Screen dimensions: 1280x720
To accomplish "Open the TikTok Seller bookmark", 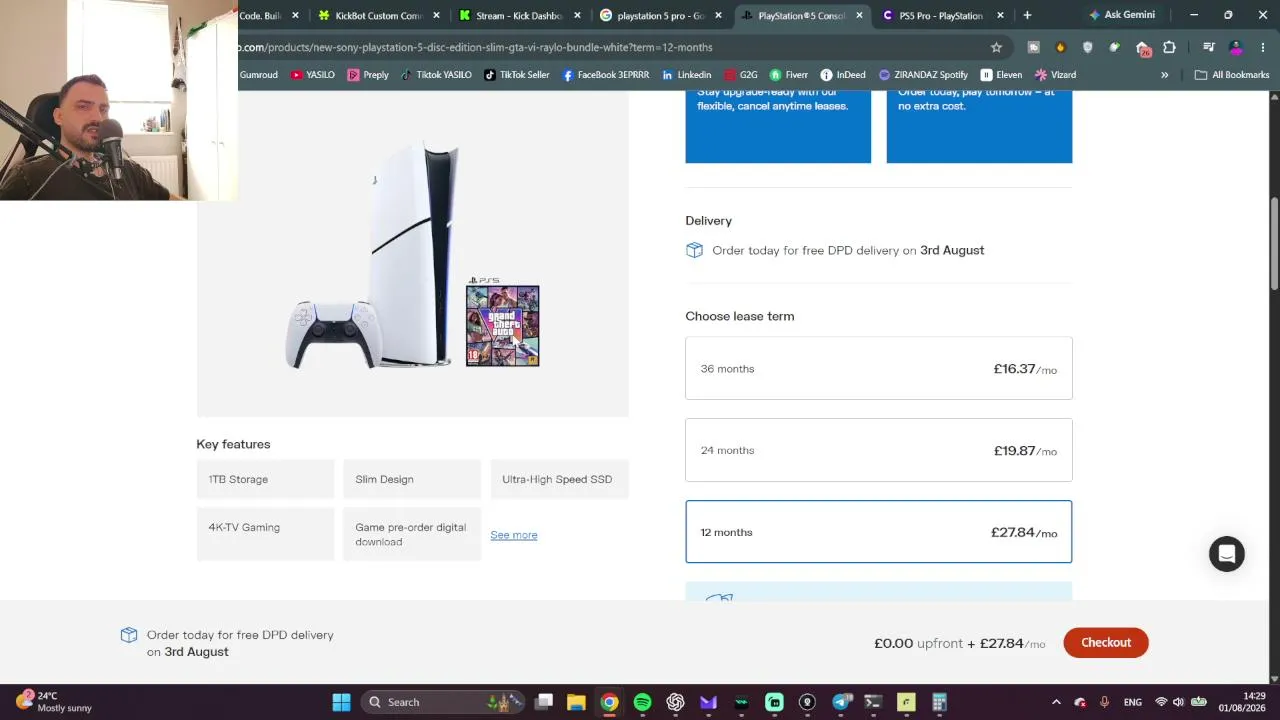I will pyautogui.click(x=517, y=75).
